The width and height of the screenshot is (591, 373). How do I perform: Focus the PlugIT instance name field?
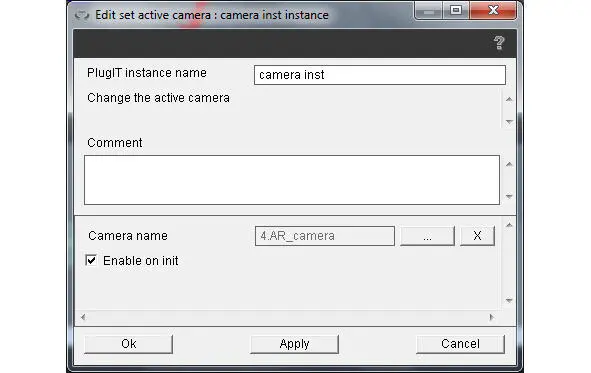click(380, 75)
